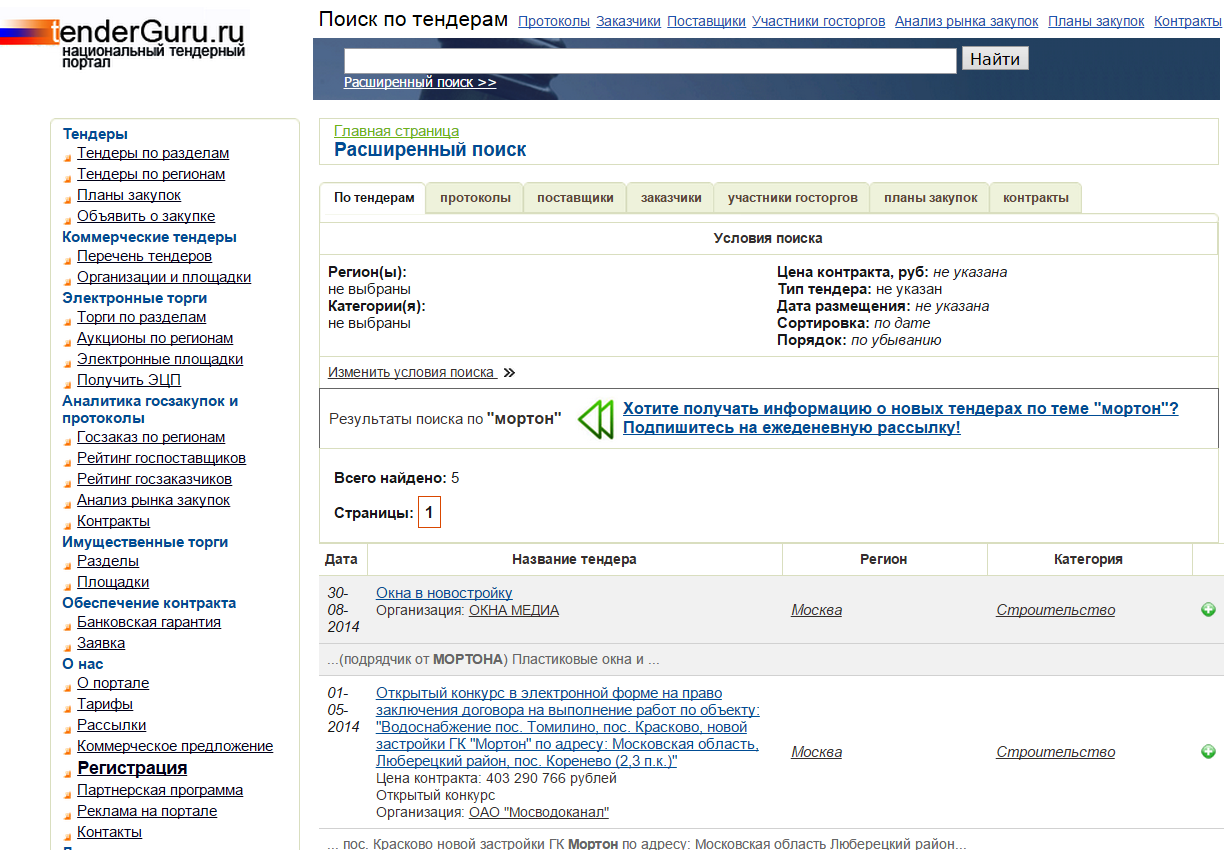Open Организации и площадки in sidebar

click(164, 277)
